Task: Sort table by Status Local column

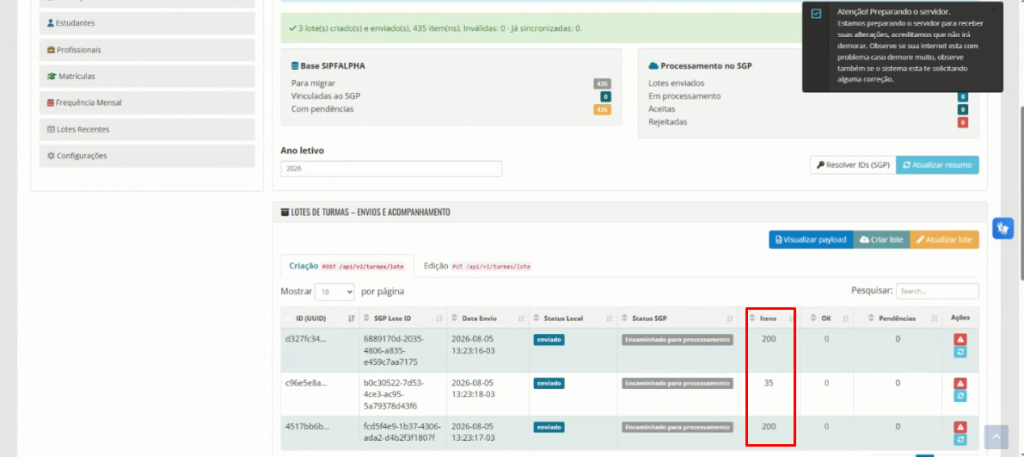Action: click(x=573, y=319)
